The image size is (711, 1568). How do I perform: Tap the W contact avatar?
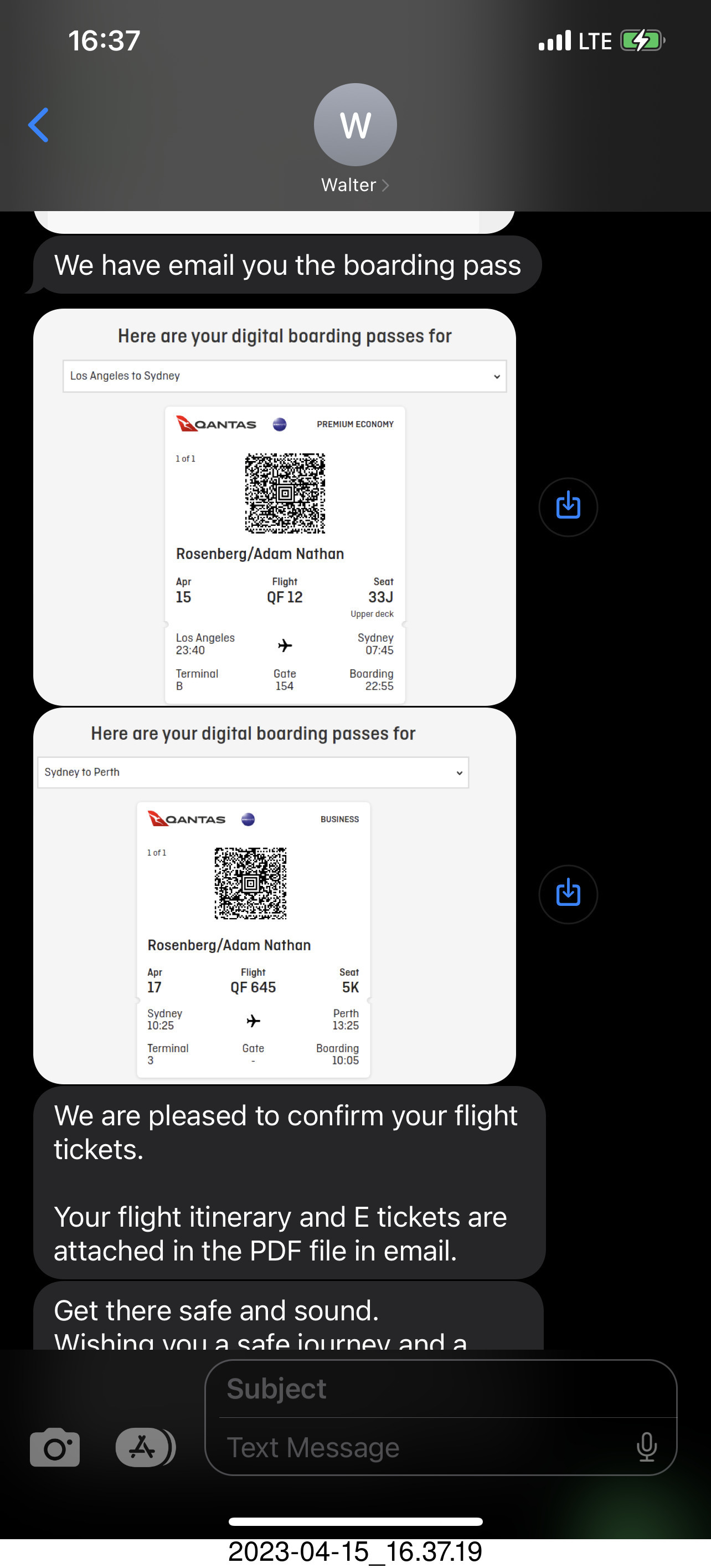point(355,124)
